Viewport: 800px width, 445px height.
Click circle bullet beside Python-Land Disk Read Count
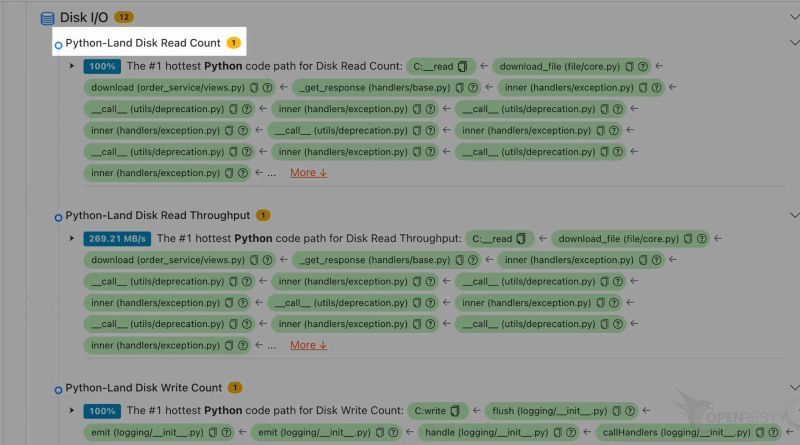(x=58, y=45)
